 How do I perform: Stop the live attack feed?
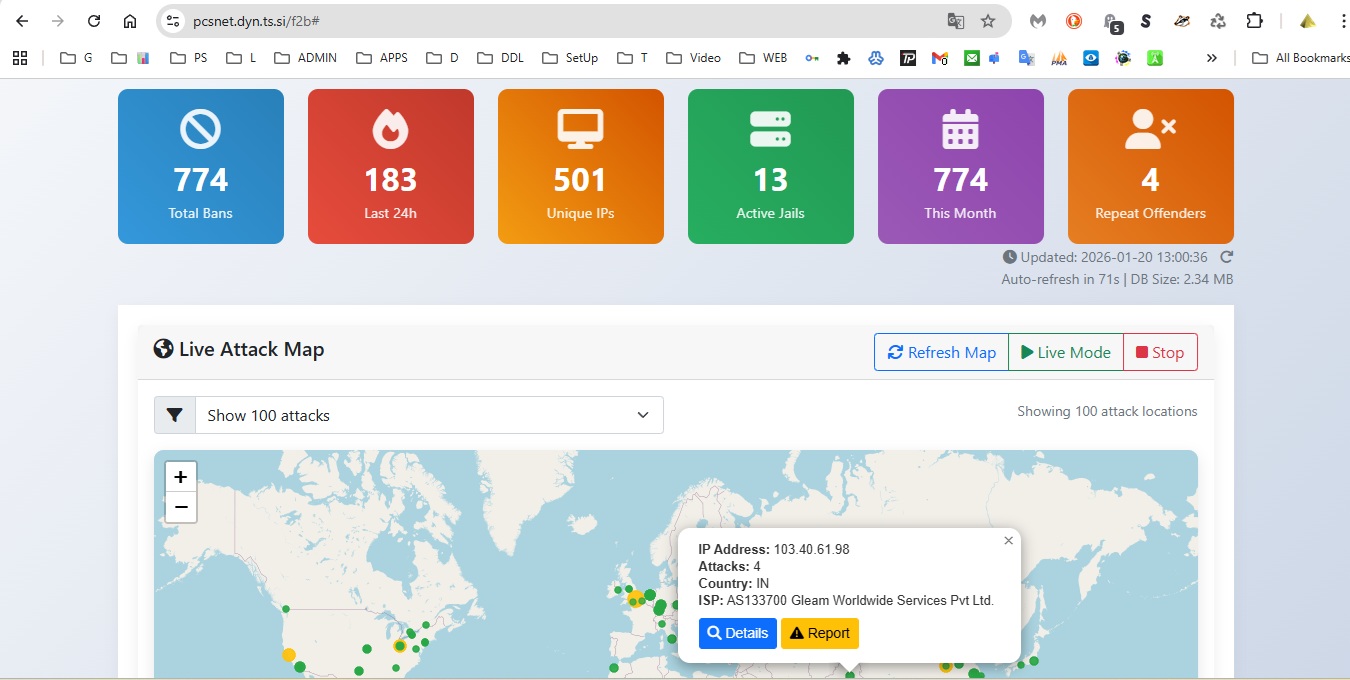1160,352
